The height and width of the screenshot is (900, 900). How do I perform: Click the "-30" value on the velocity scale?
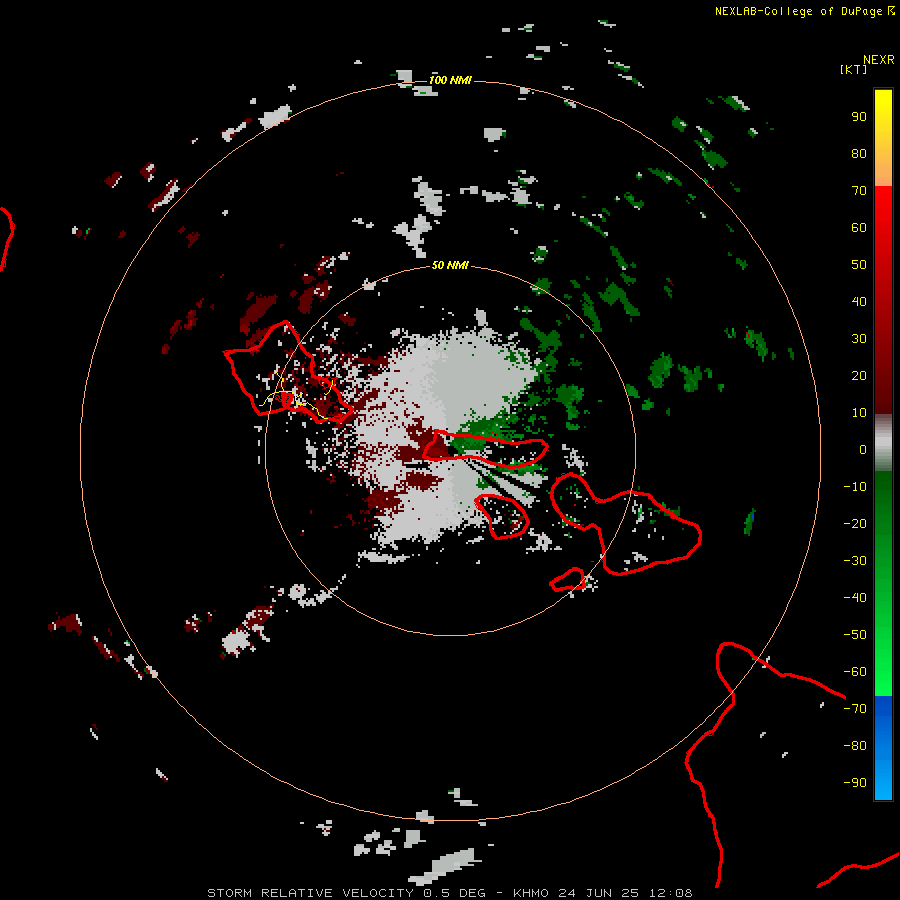(855, 561)
